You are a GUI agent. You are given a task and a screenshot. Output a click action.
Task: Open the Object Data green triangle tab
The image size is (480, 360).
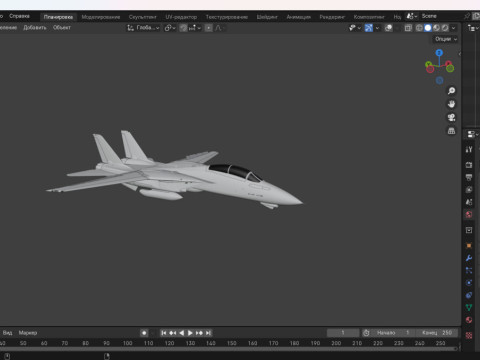point(469,307)
